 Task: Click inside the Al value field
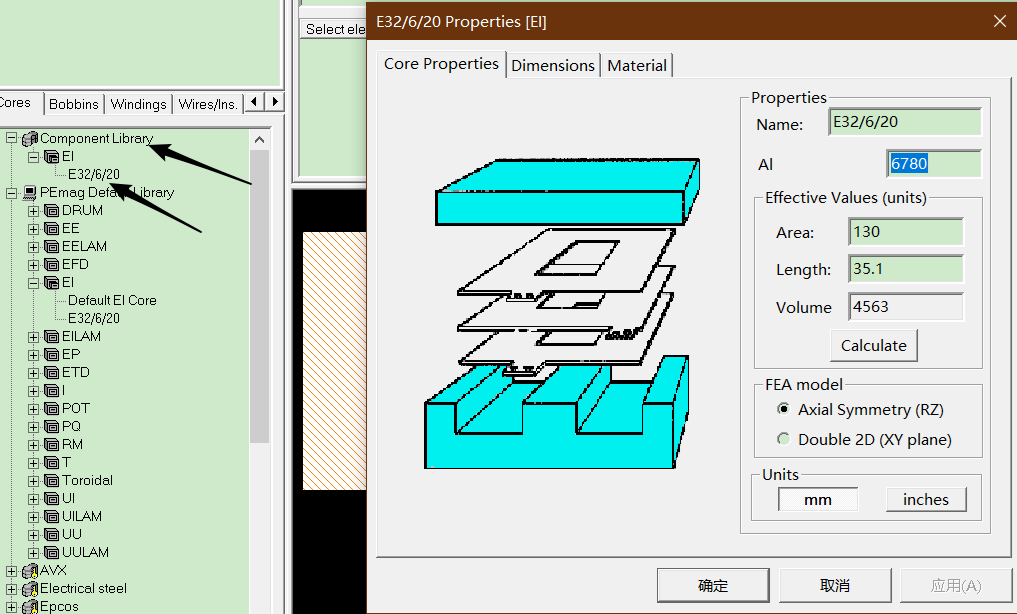point(932,163)
